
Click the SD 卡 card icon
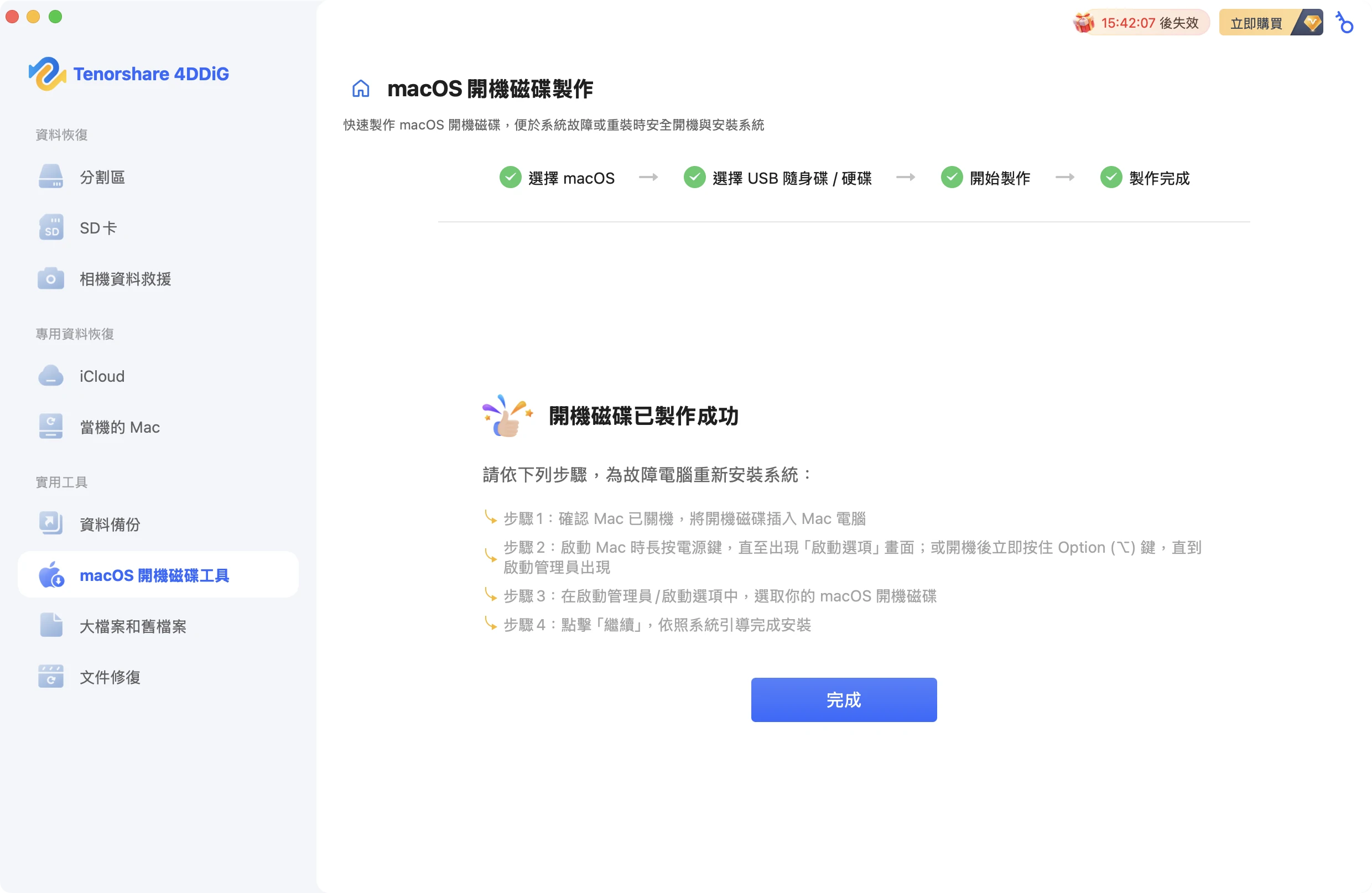pyautogui.click(x=51, y=228)
